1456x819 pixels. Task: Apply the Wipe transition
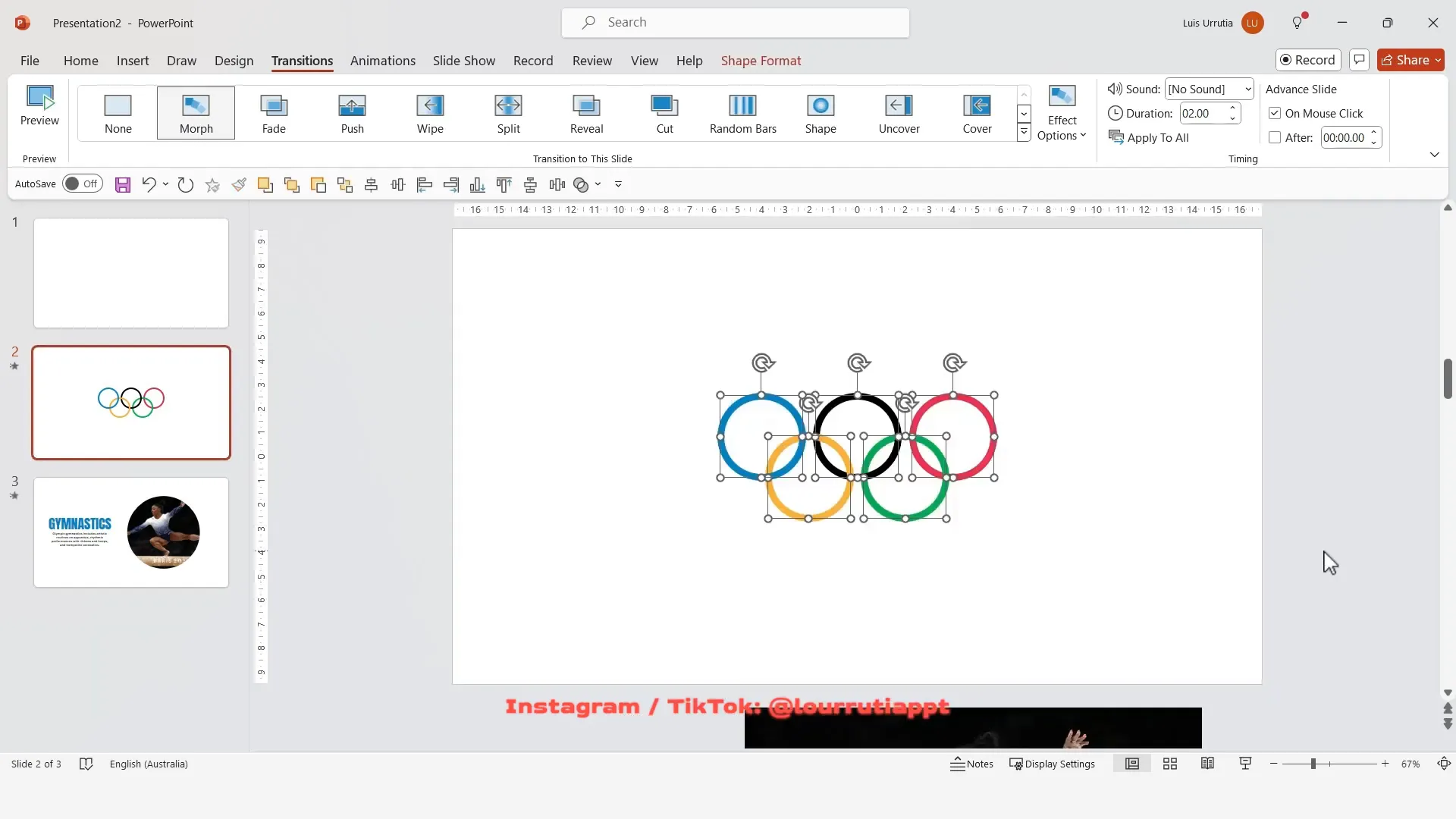pos(430,113)
